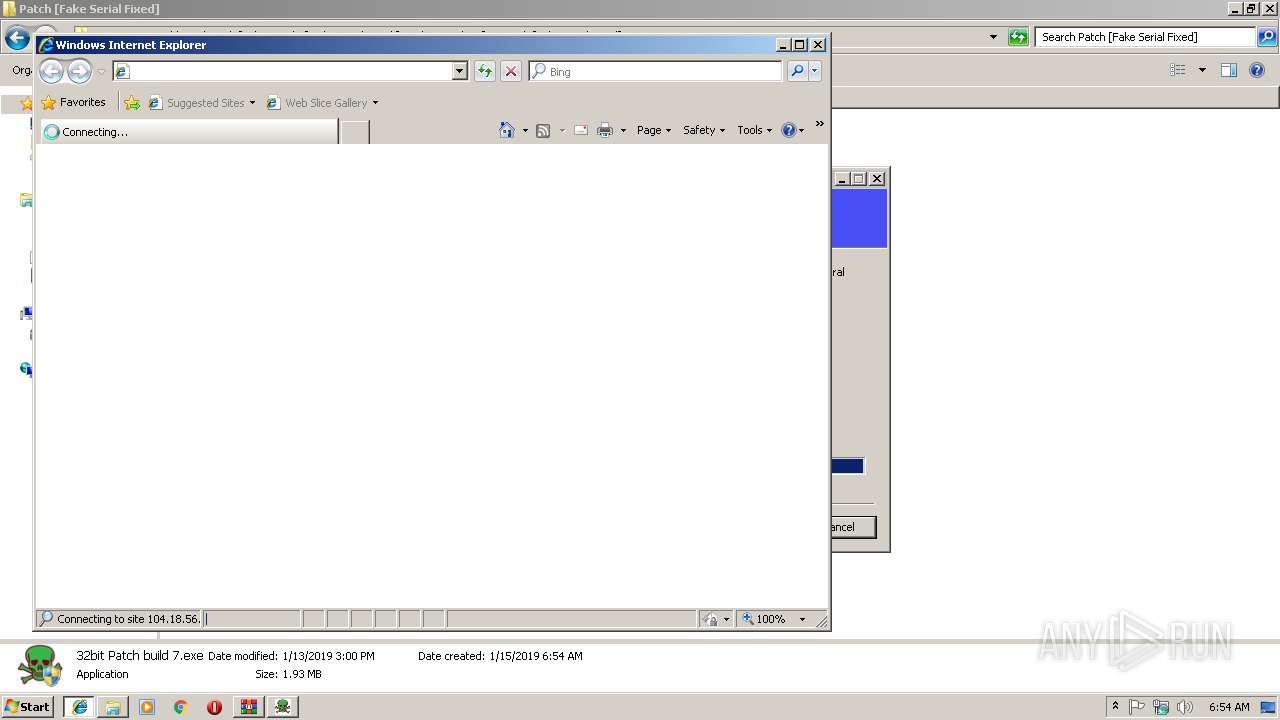Click the progress bar in the patch dialog
The image size is (1280, 720).
[848, 466]
